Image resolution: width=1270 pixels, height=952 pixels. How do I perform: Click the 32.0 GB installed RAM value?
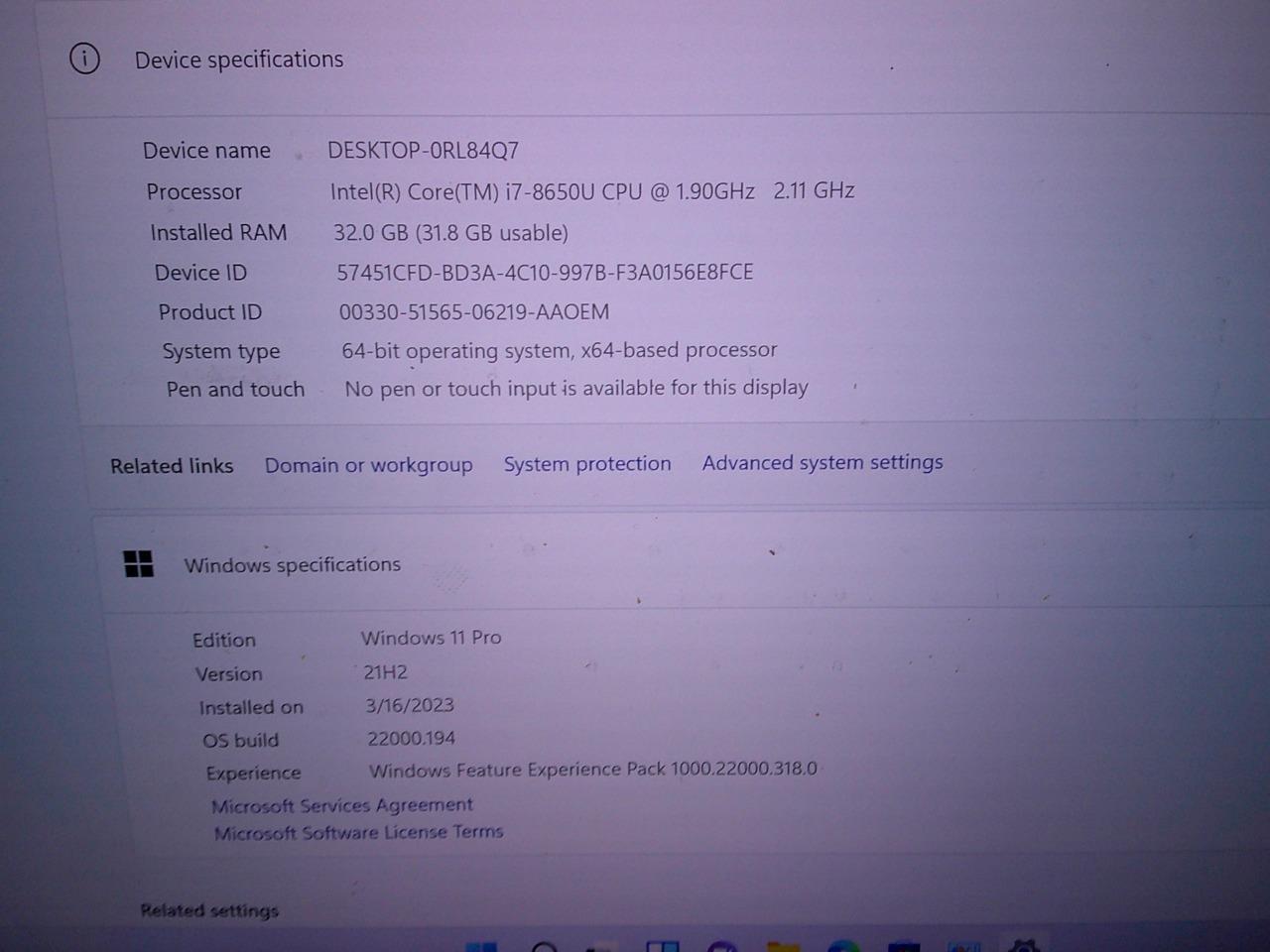pyautogui.click(x=450, y=233)
